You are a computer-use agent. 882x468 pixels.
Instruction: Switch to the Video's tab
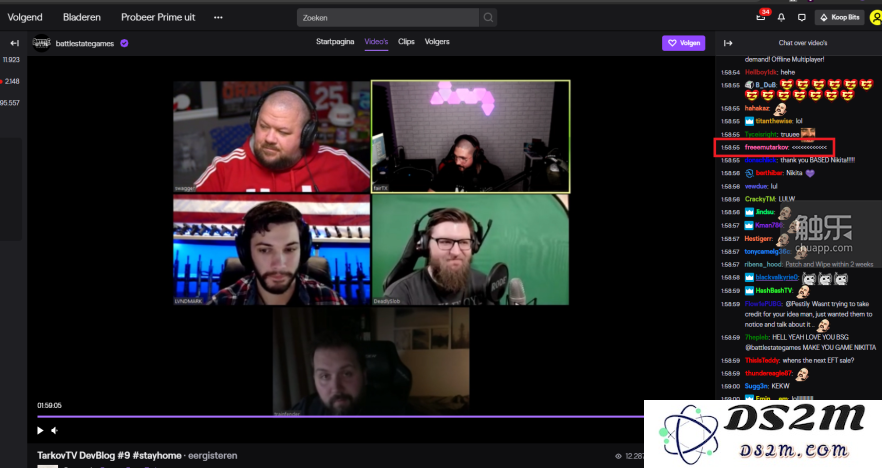tap(376, 42)
